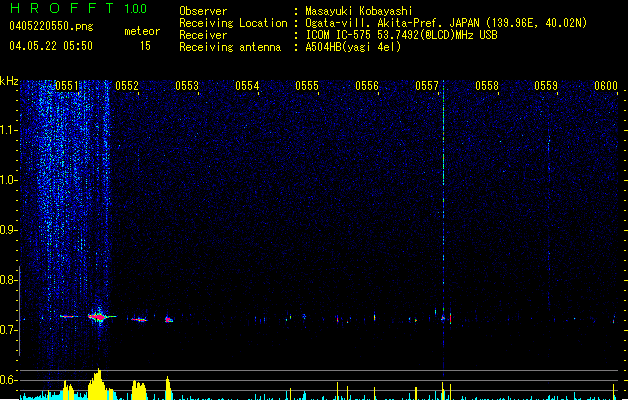Click the 0553 time marker
629x400 pixels.
(187, 86)
